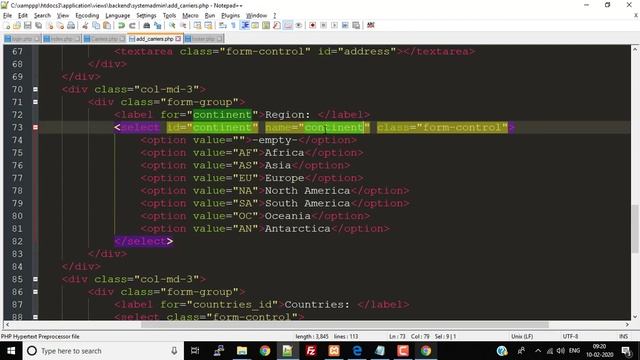Toggle word wrap toolbar button

click(x=223, y=25)
